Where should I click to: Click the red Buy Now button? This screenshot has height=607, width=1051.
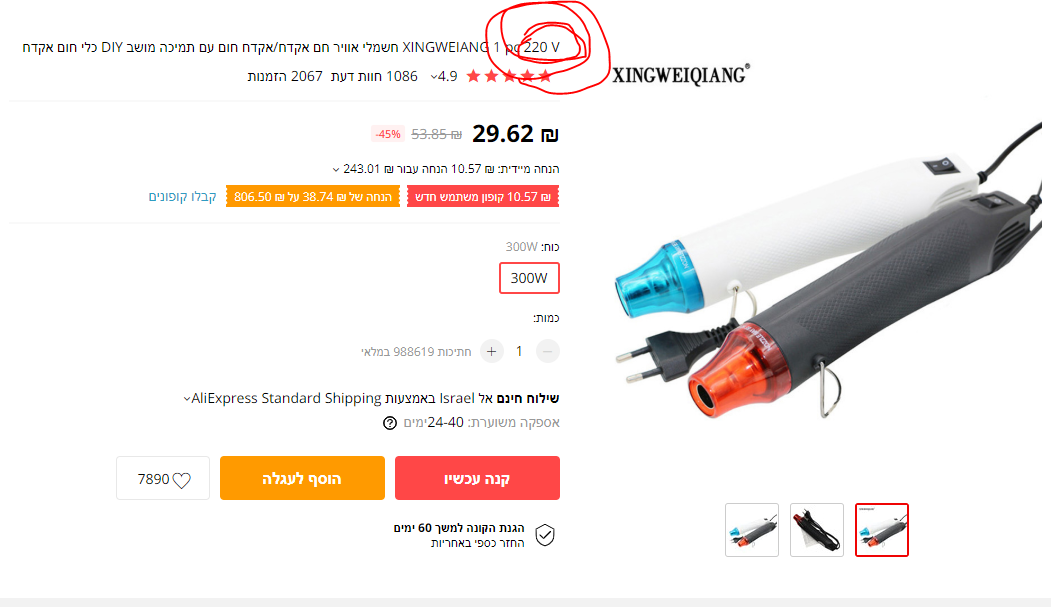tap(477, 478)
